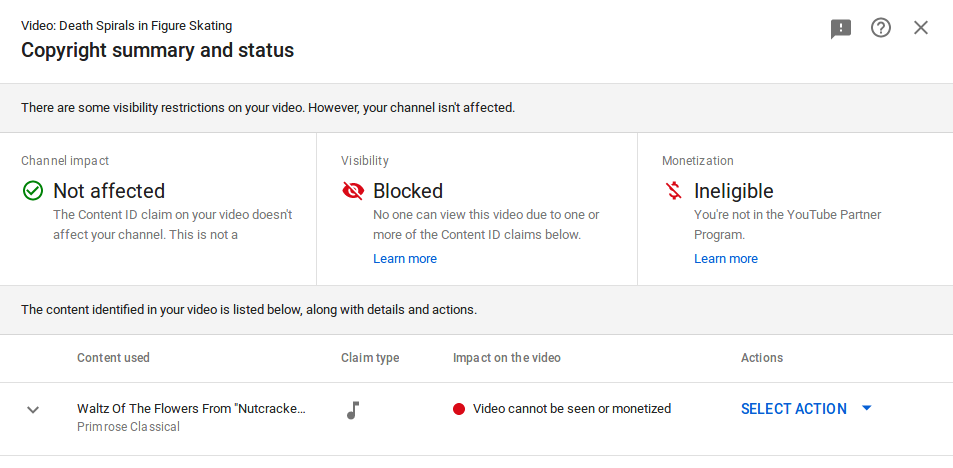
Task: Click the Blocked crossed-eye visibility icon
Action: click(x=353, y=191)
